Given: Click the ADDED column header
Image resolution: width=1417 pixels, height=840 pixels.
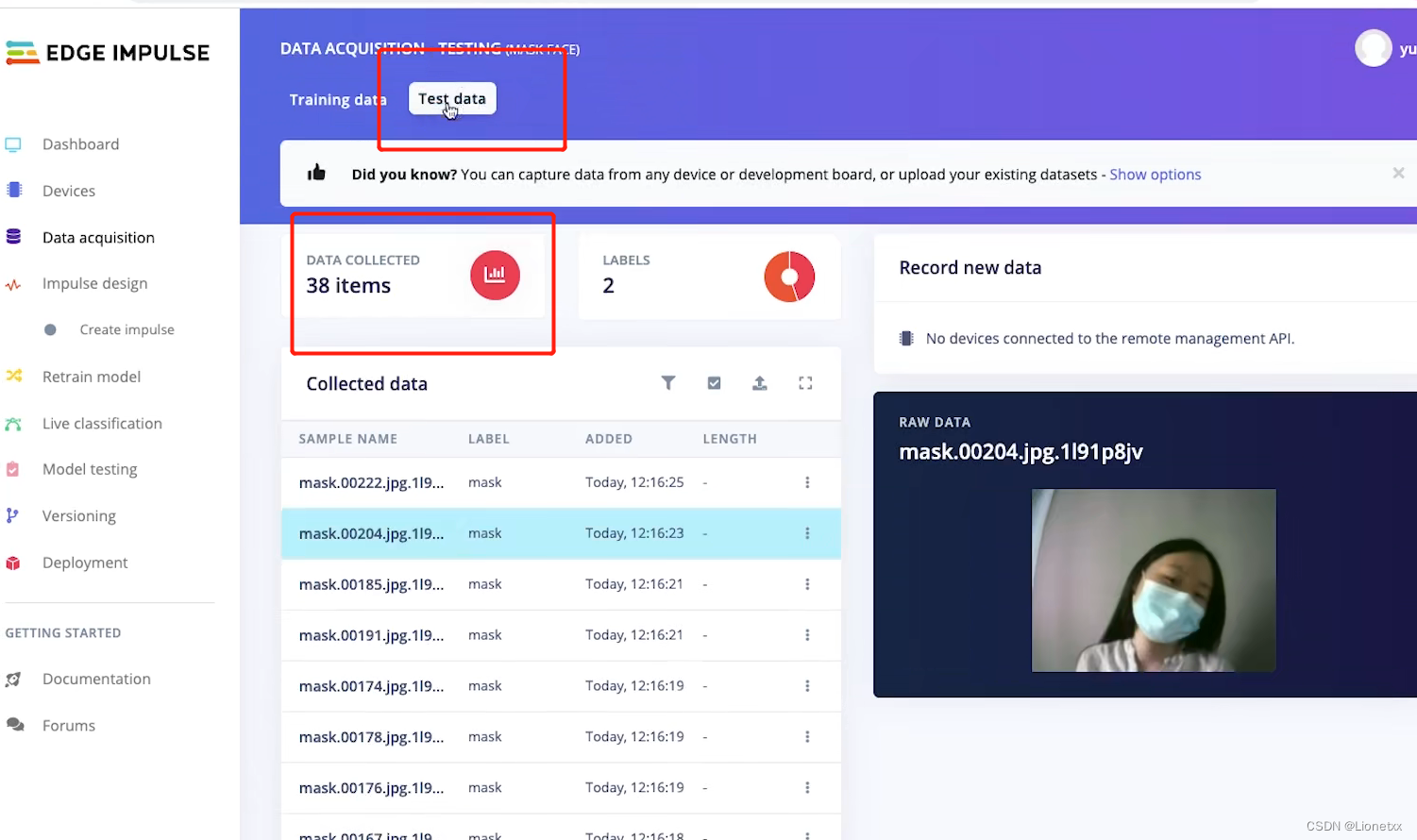Looking at the screenshot, I should click(609, 439).
